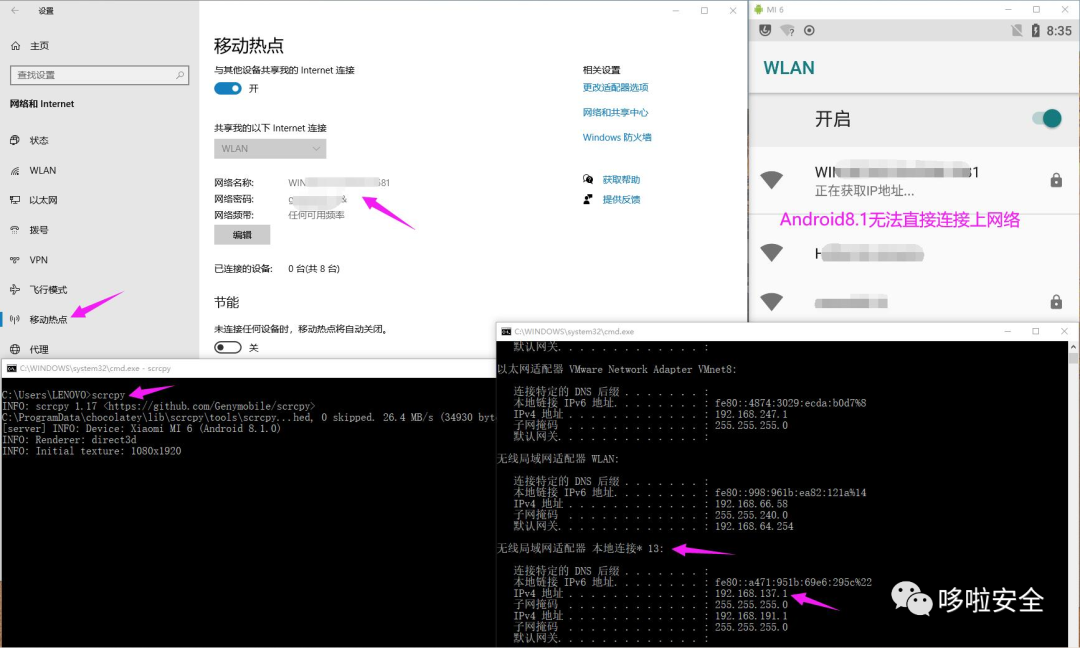The width and height of the screenshot is (1080, 648).
Task: Select the 拨号 dial-up icon
Action: pos(15,230)
